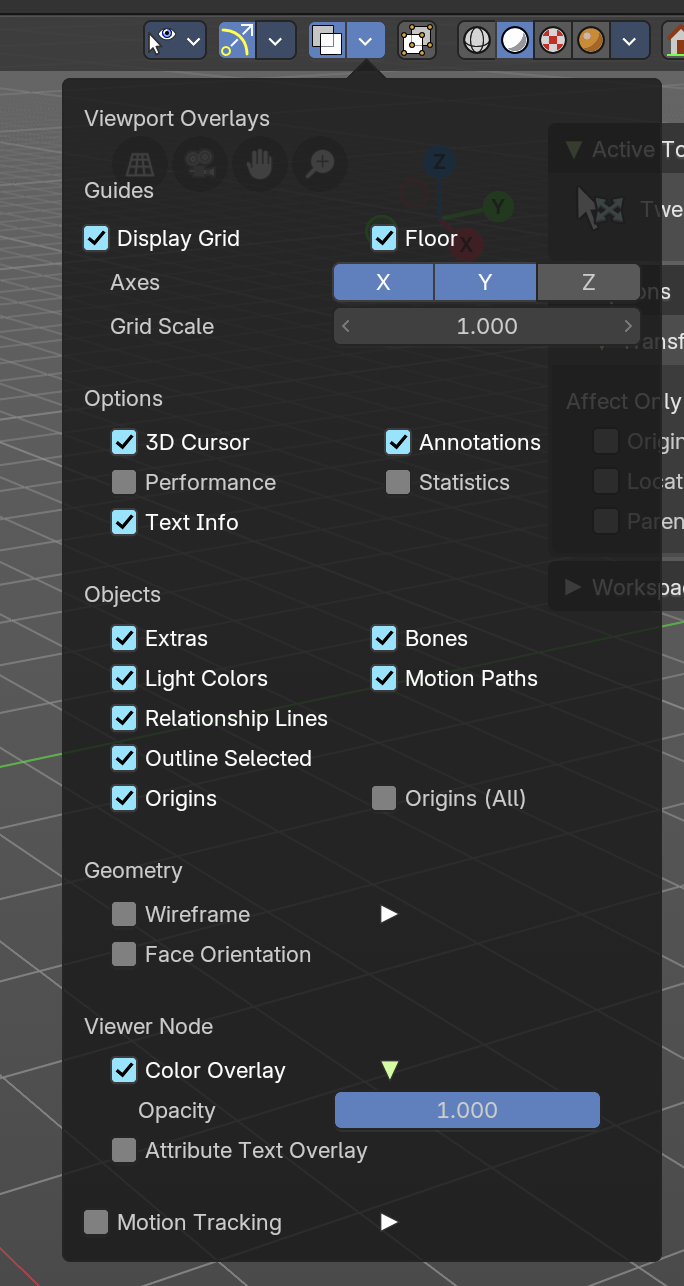Close the overlays dropdown arrow
684x1286 pixels.
(x=366, y=41)
